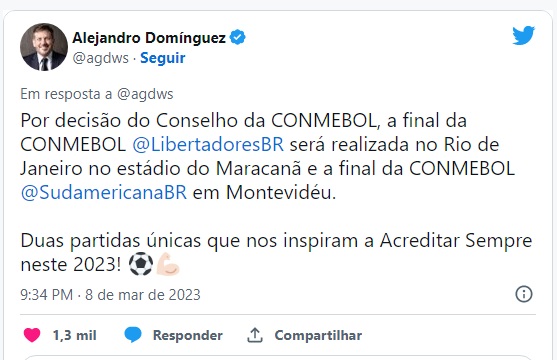Click the tweet body text about Maracanã
The width and height of the screenshot is (557, 360).
coord(267,157)
